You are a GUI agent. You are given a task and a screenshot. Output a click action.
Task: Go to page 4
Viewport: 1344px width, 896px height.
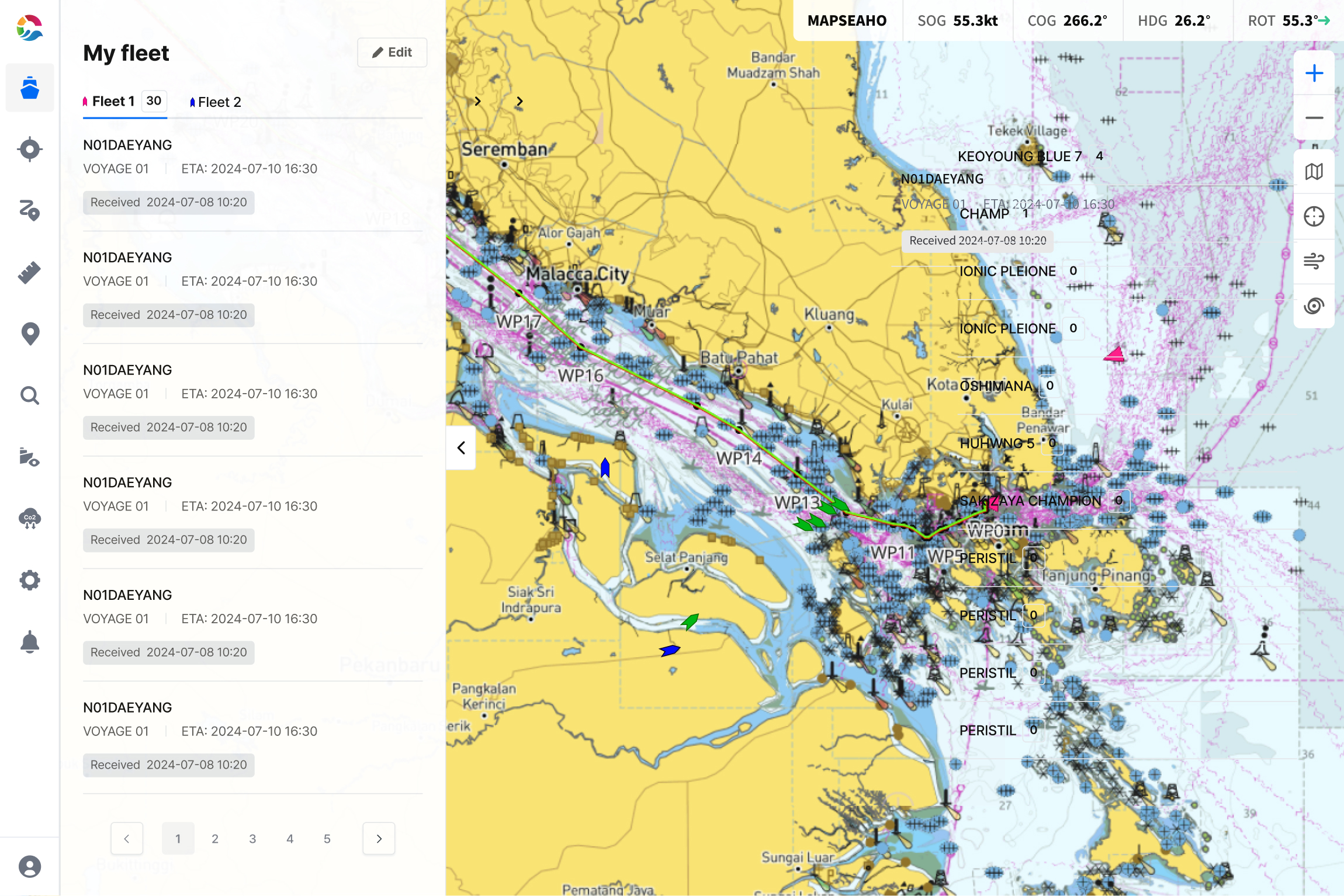pyautogui.click(x=290, y=839)
